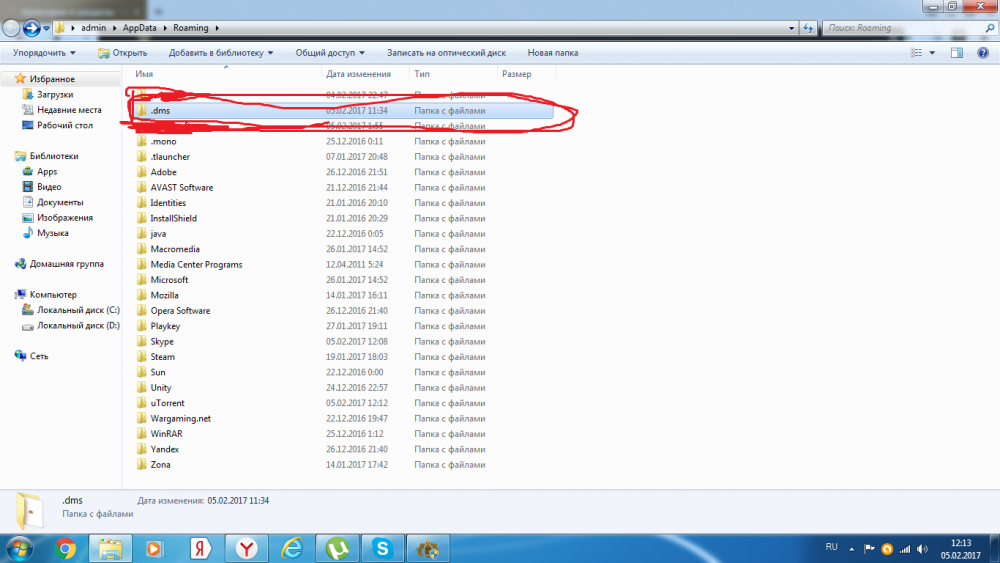The image size is (1000, 563).
Task: Open the Общий доступ dropdown
Action: pos(330,53)
